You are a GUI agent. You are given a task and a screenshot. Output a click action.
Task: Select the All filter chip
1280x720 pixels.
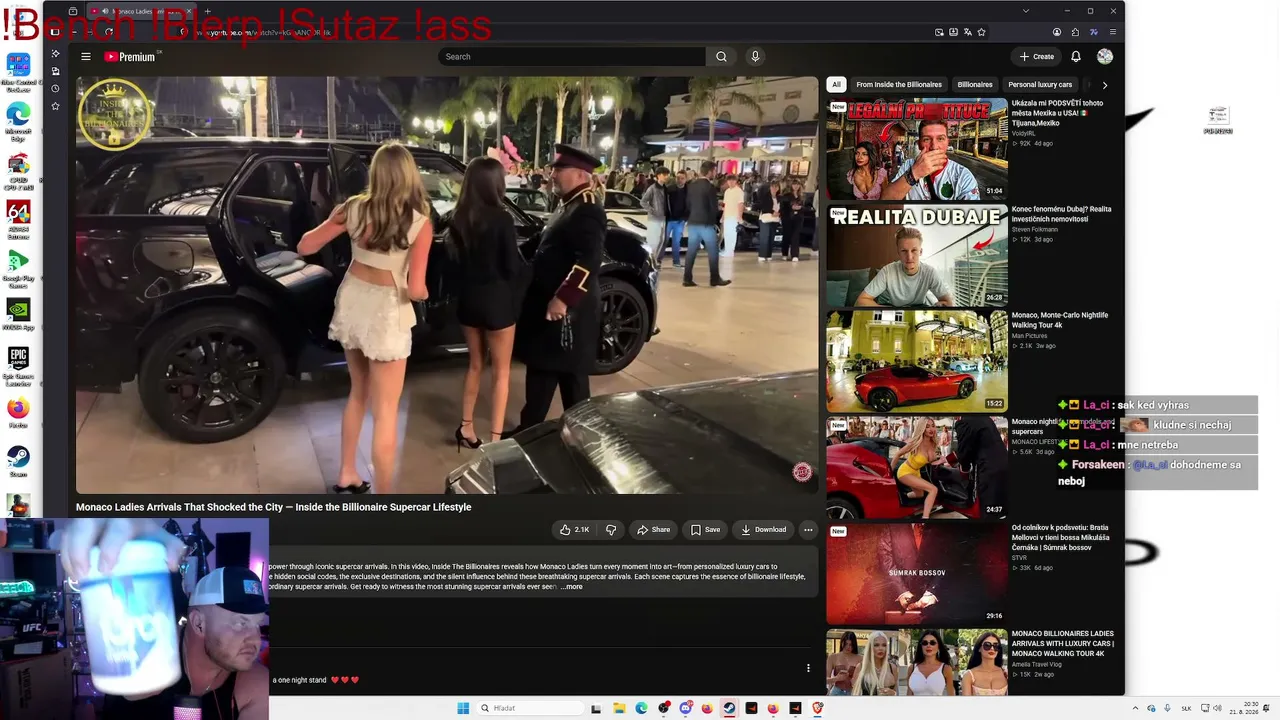click(x=836, y=85)
